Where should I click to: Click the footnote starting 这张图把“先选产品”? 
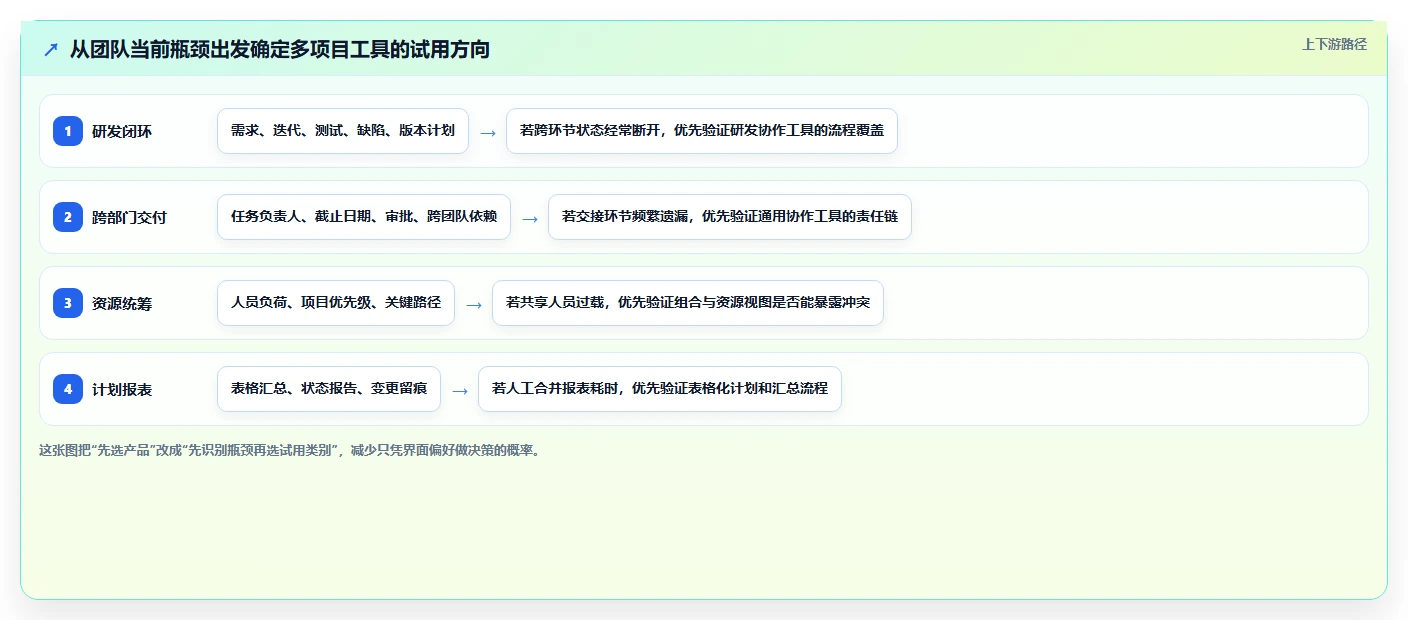pos(290,450)
